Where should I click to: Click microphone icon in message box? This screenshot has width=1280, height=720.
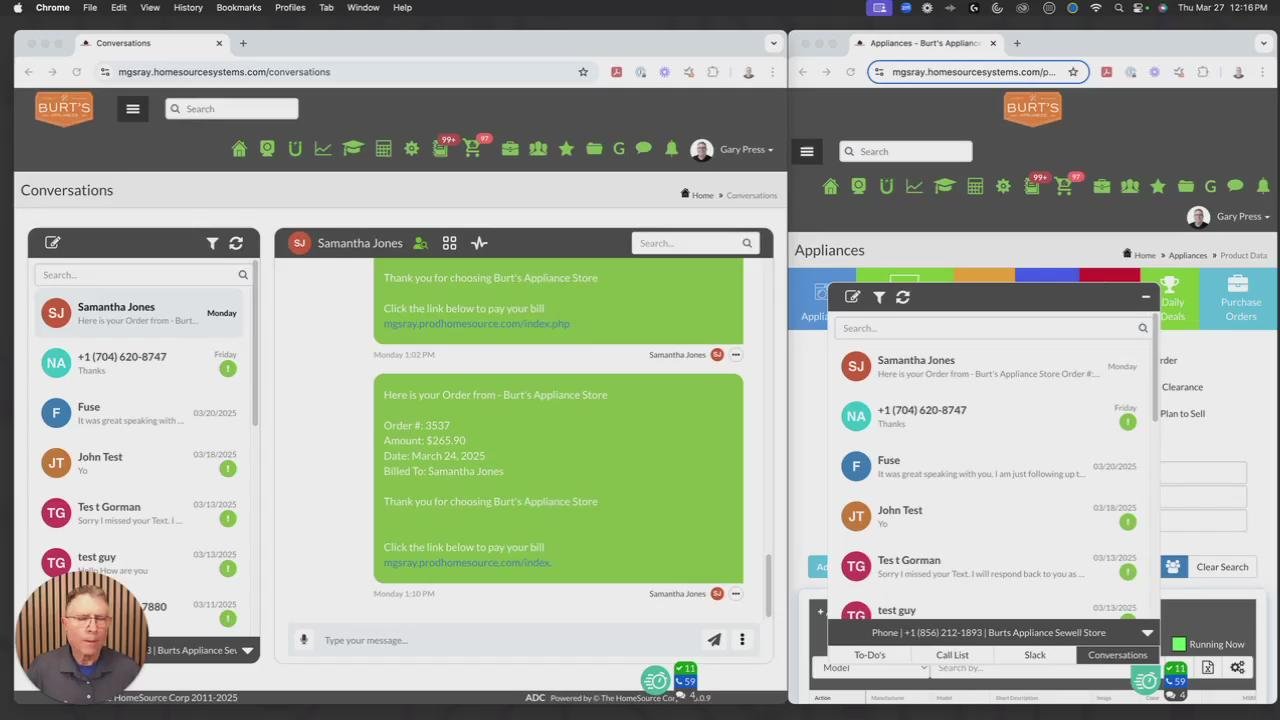303,640
